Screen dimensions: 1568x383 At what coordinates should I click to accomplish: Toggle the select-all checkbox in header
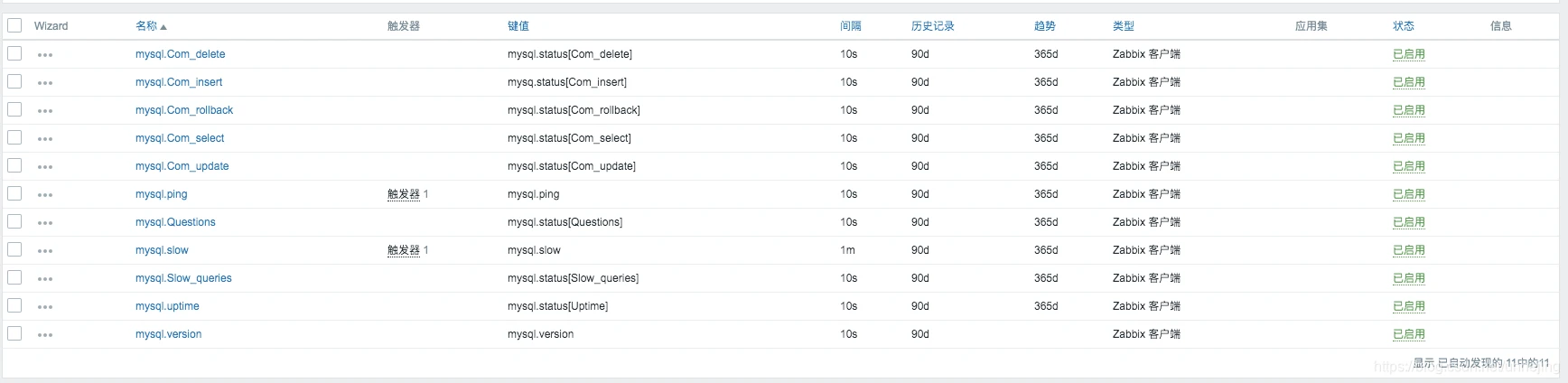(14, 25)
